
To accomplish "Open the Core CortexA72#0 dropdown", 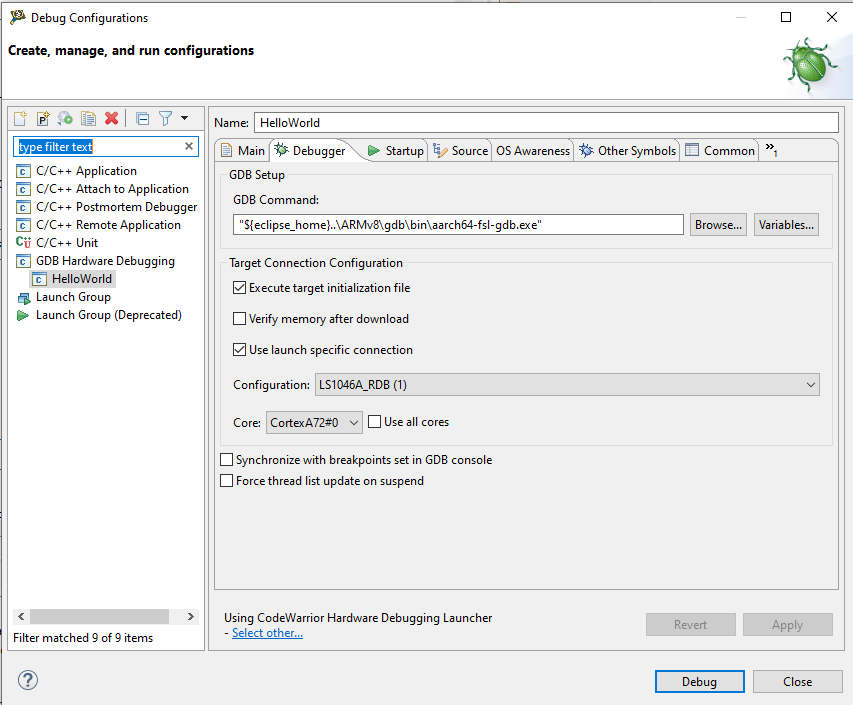I will tap(315, 423).
